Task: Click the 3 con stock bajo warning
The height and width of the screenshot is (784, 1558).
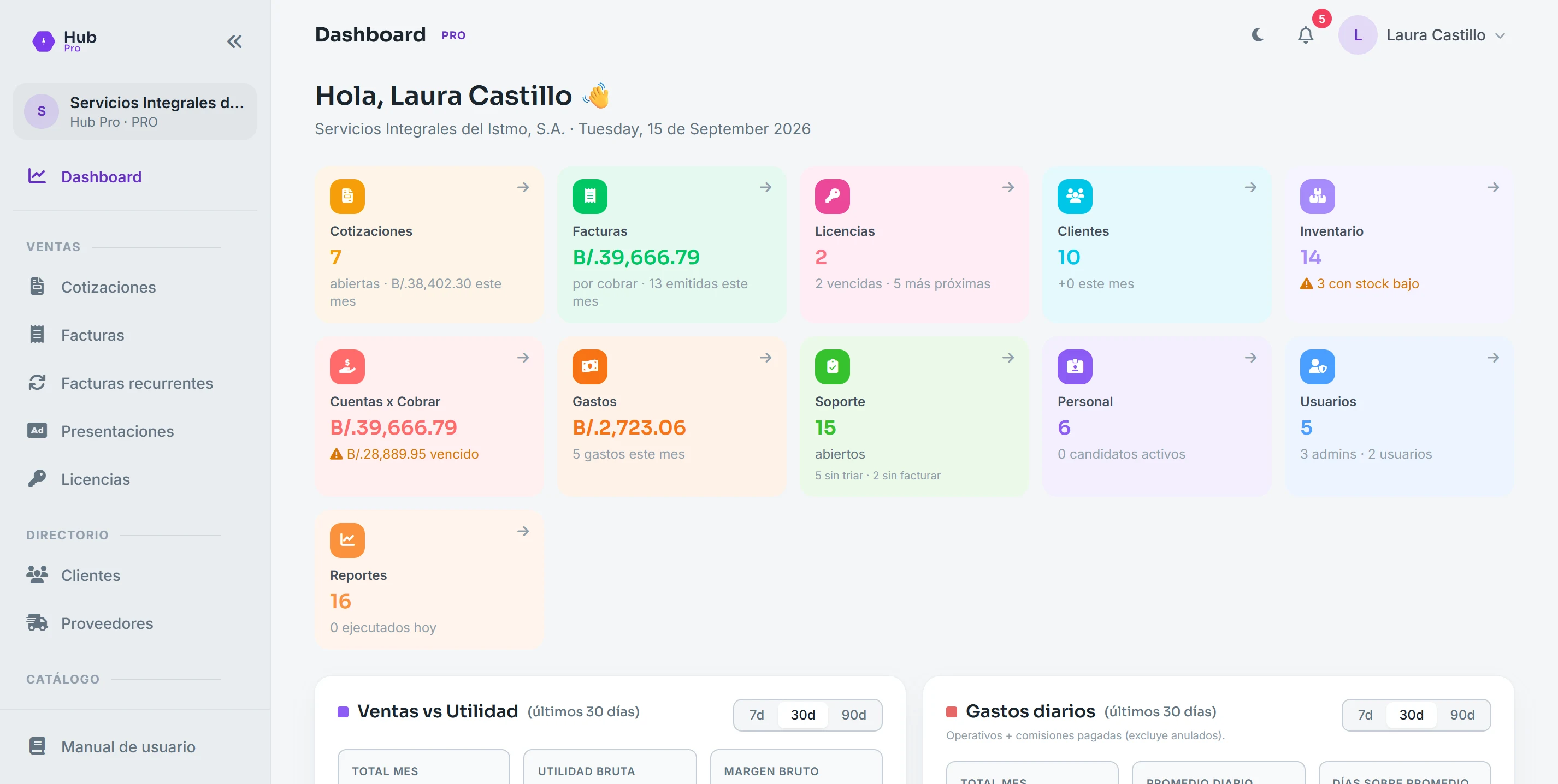Action: (x=1359, y=283)
